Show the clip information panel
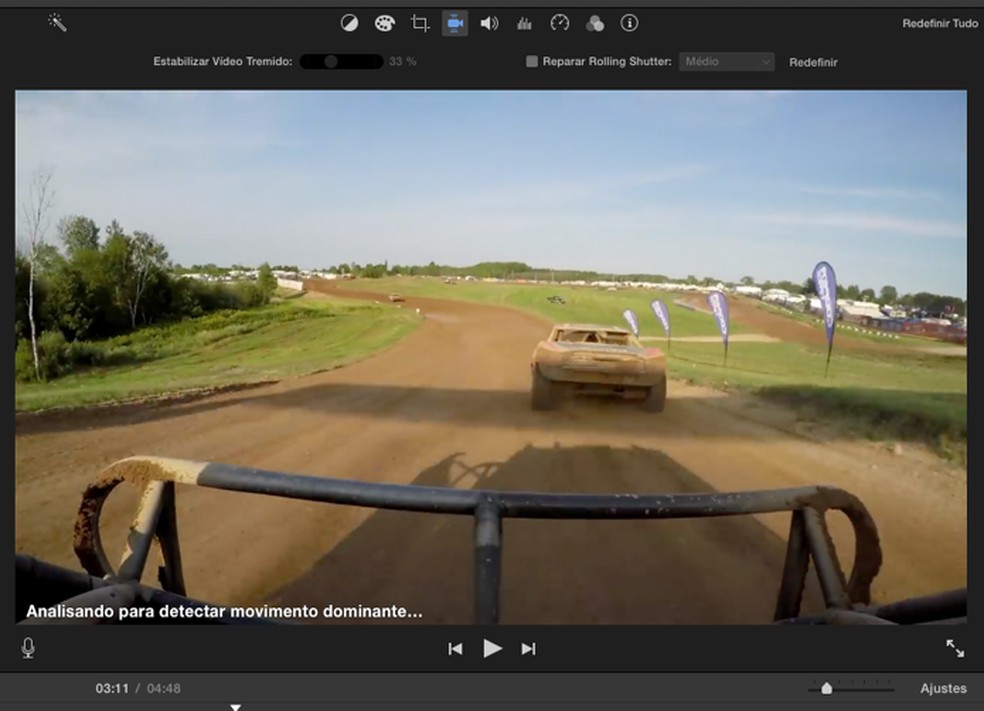984x711 pixels. click(629, 23)
